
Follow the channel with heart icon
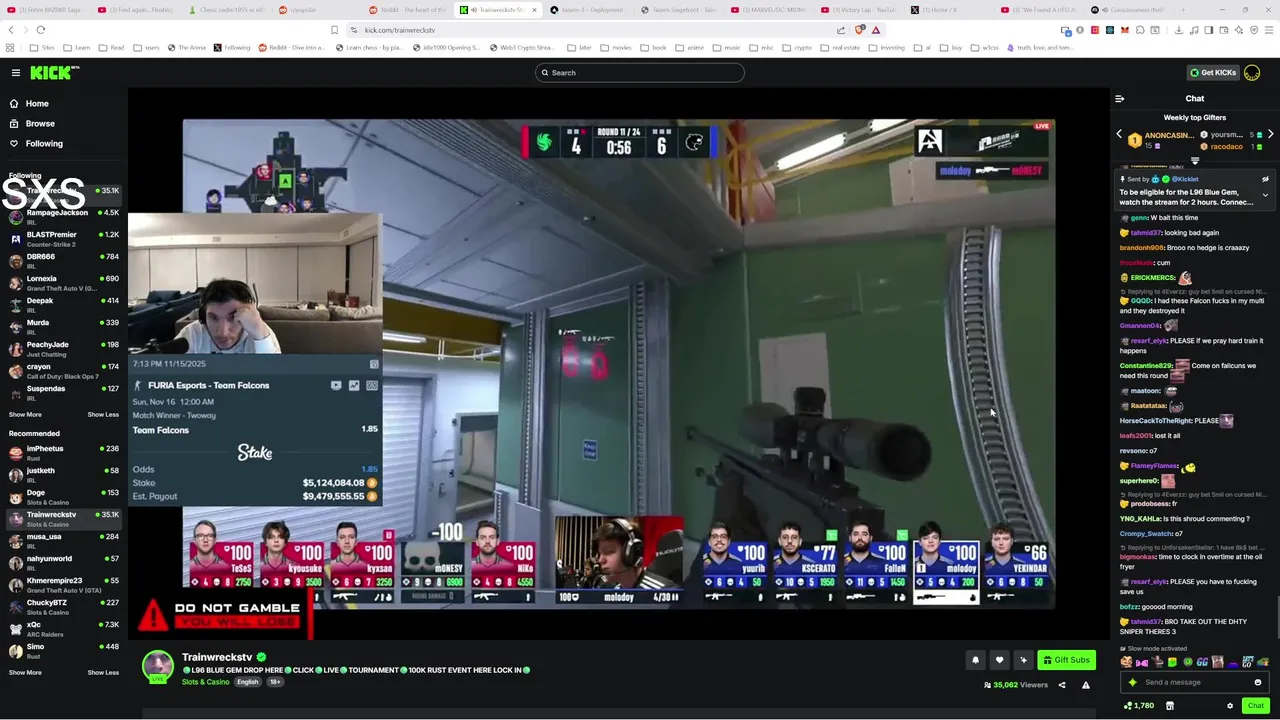coord(999,660)
